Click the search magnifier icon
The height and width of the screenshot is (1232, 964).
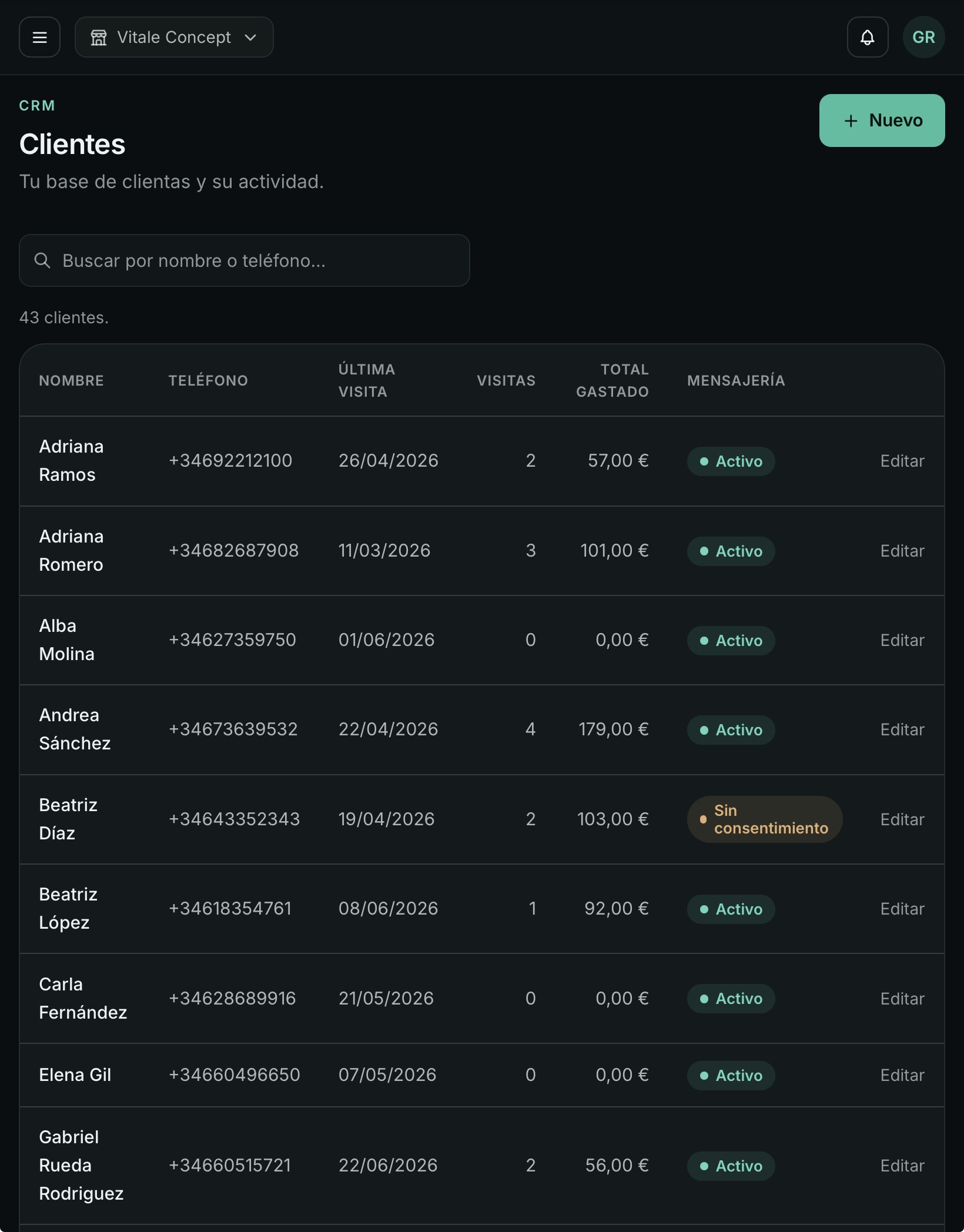tap(42, 260)
